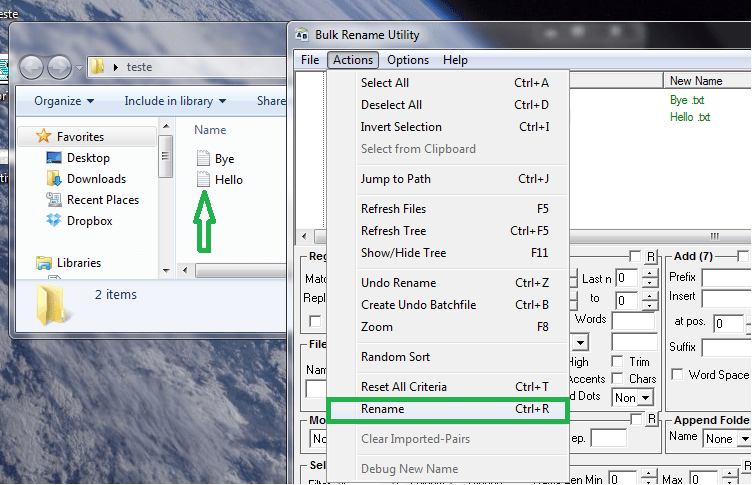Tick the Chars checkbox

coord(617,379)
